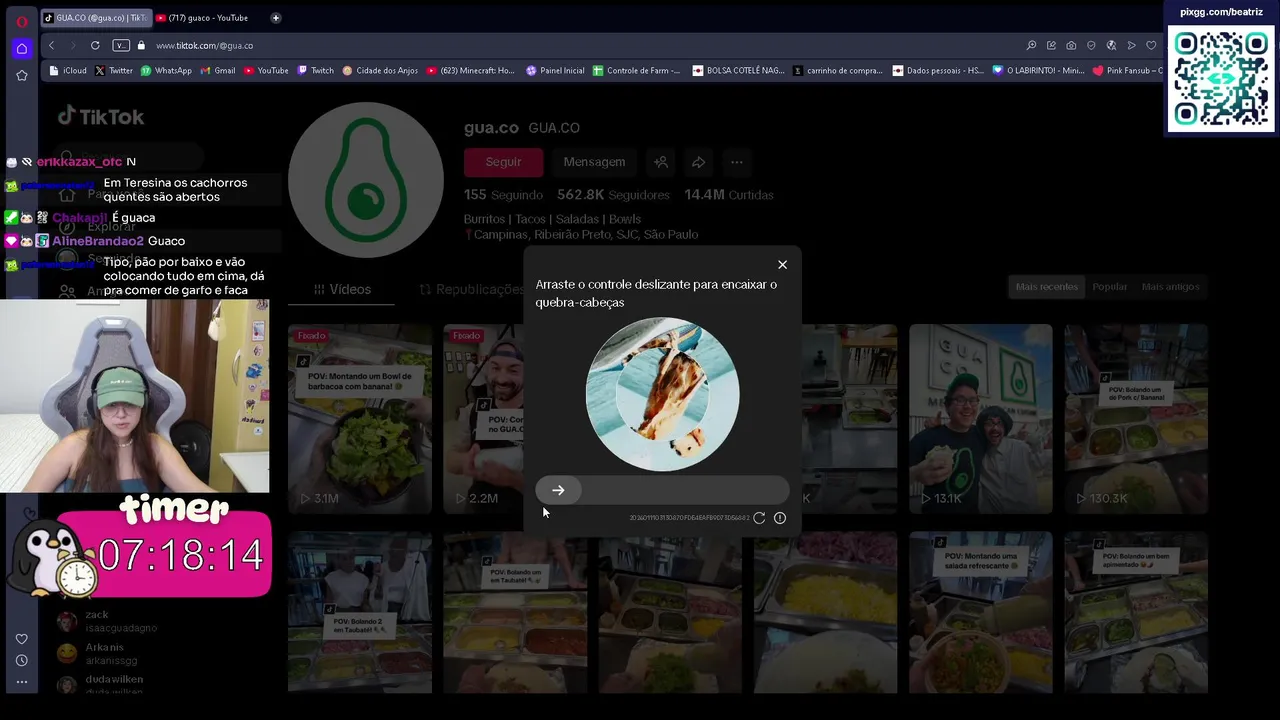Open the 13.1K views video thumbnail
The width and height of the screenshot is (1280, 720).
(x=981, y=419)
